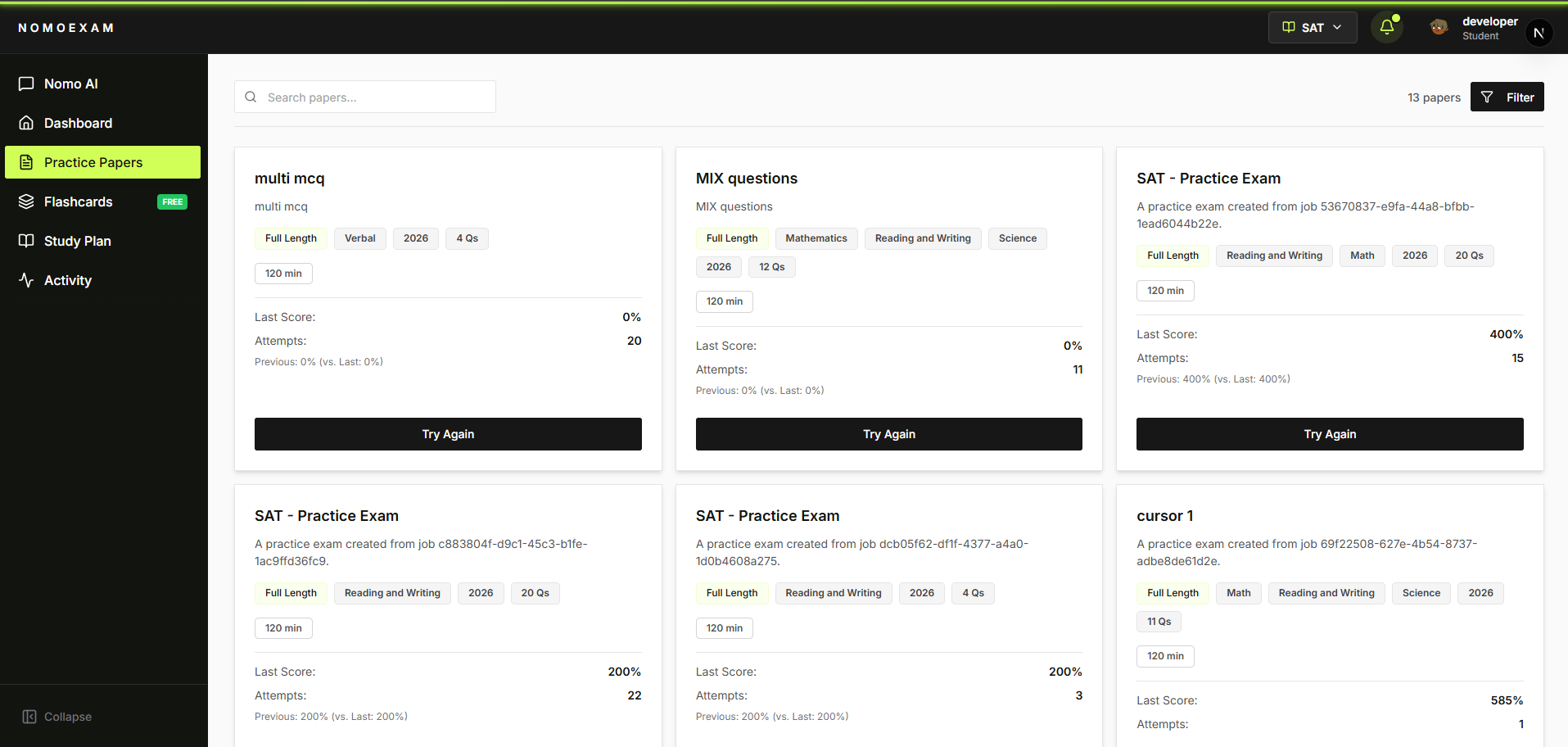
Task: Click the book icon in SAT selector
Action: tap(1289, 27)
